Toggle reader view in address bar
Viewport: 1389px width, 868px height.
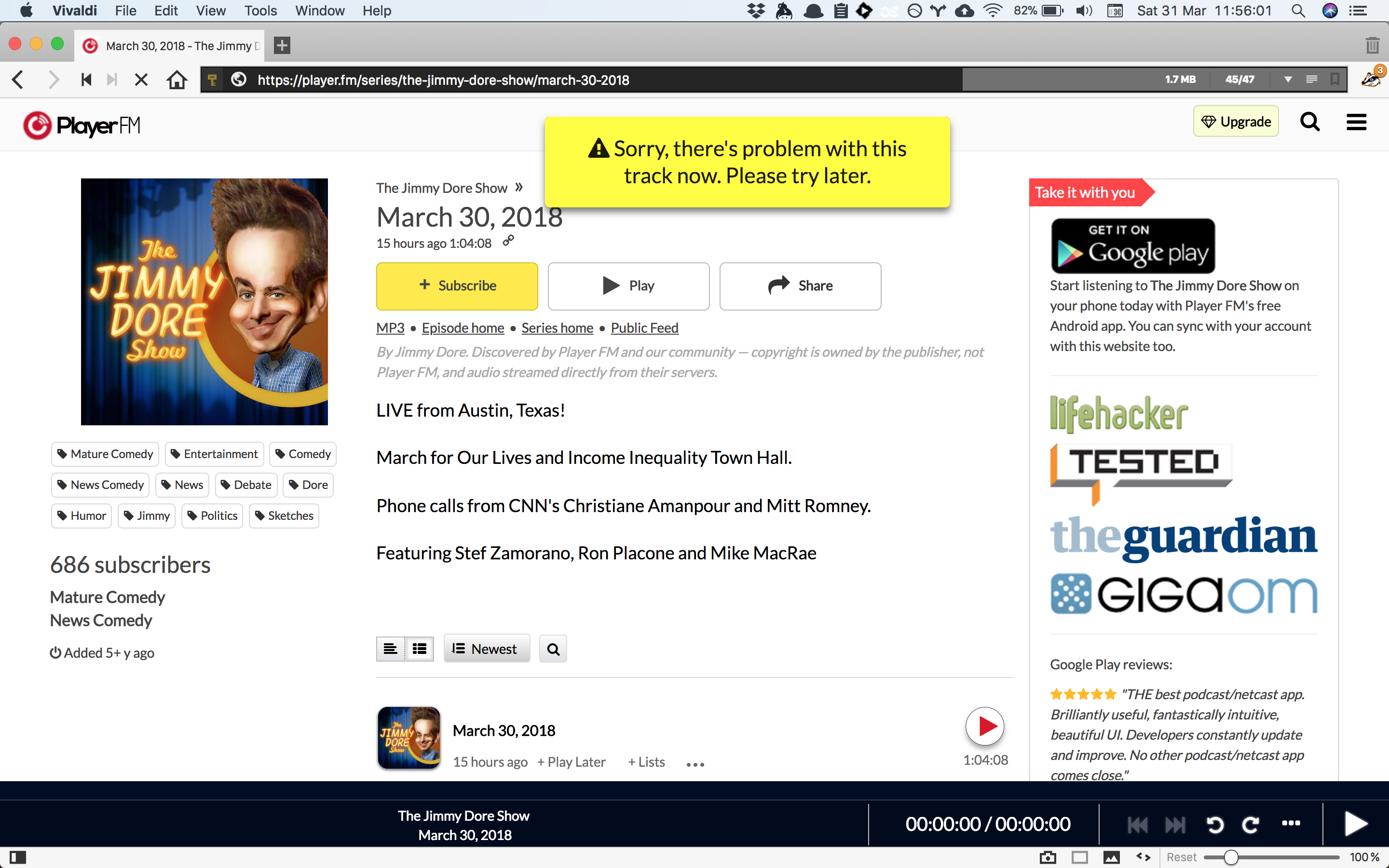point(1311,80)
